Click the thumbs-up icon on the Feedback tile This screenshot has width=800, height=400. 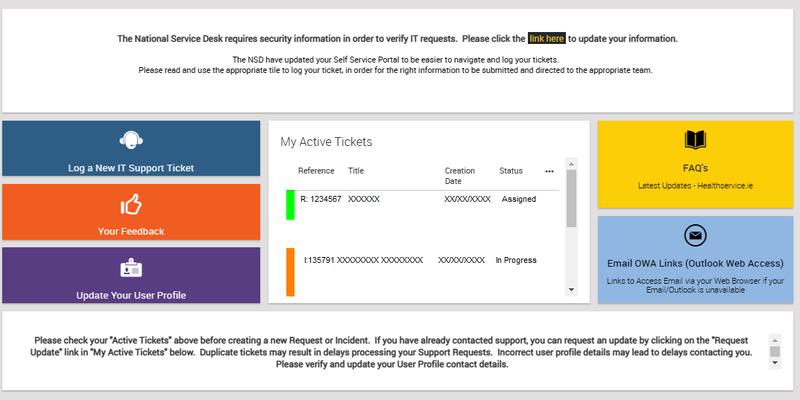pyautogui.click(x=131, y=205)
